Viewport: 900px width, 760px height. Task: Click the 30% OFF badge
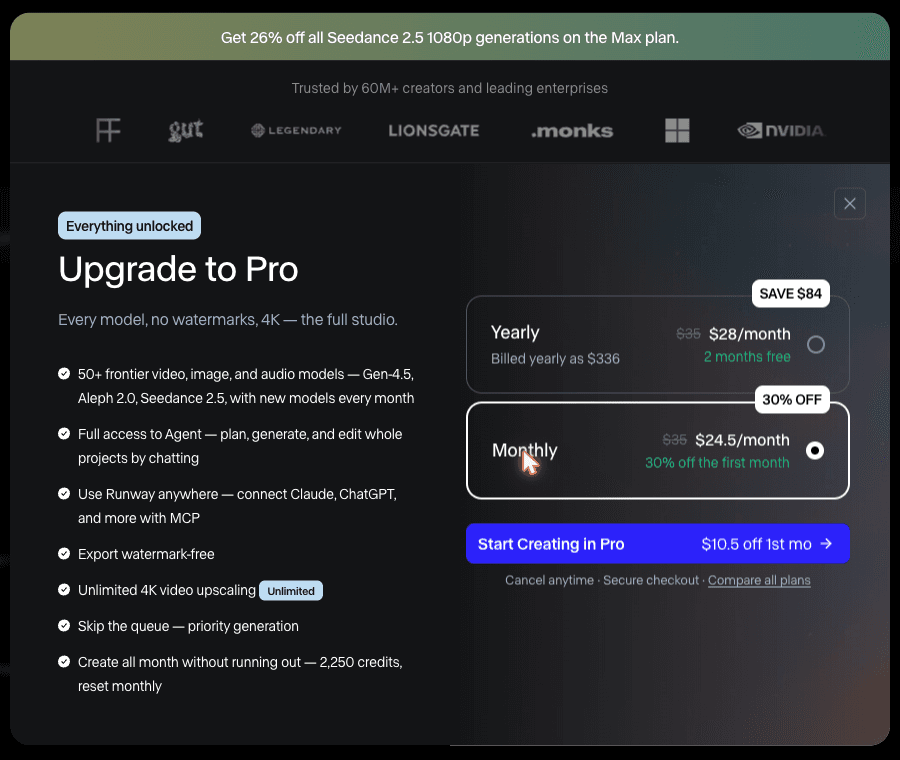(x=792, y=400)
